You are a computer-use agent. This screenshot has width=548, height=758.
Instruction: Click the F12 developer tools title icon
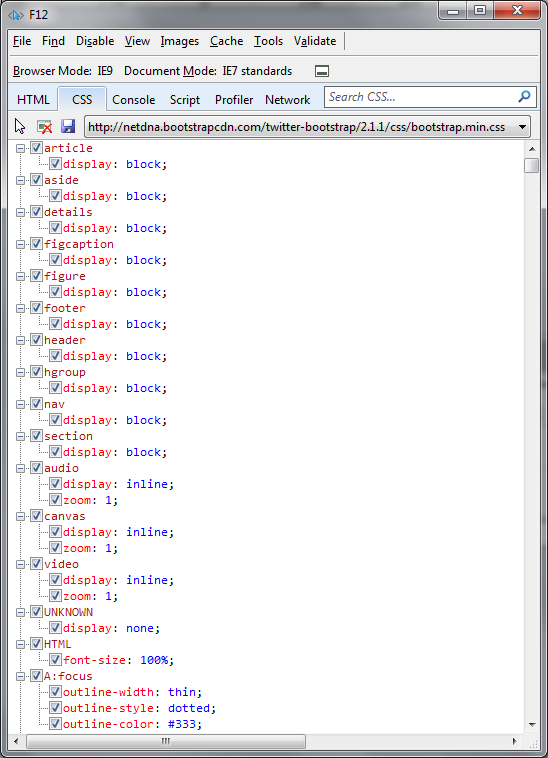pyautogui.click(x=15, y=15)
